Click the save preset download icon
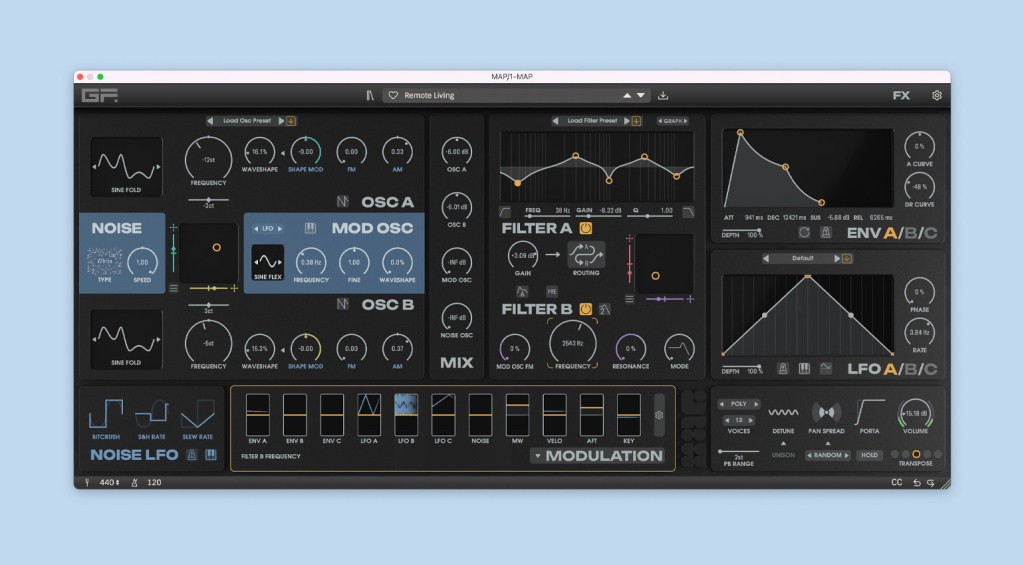Screen dimensions: 1024x565 tap(663, 96)
